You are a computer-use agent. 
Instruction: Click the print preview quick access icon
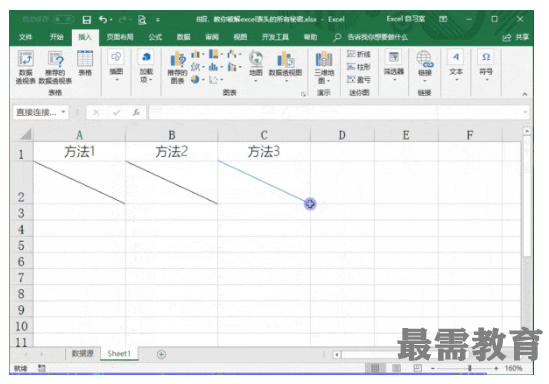[x=142, y=20]
